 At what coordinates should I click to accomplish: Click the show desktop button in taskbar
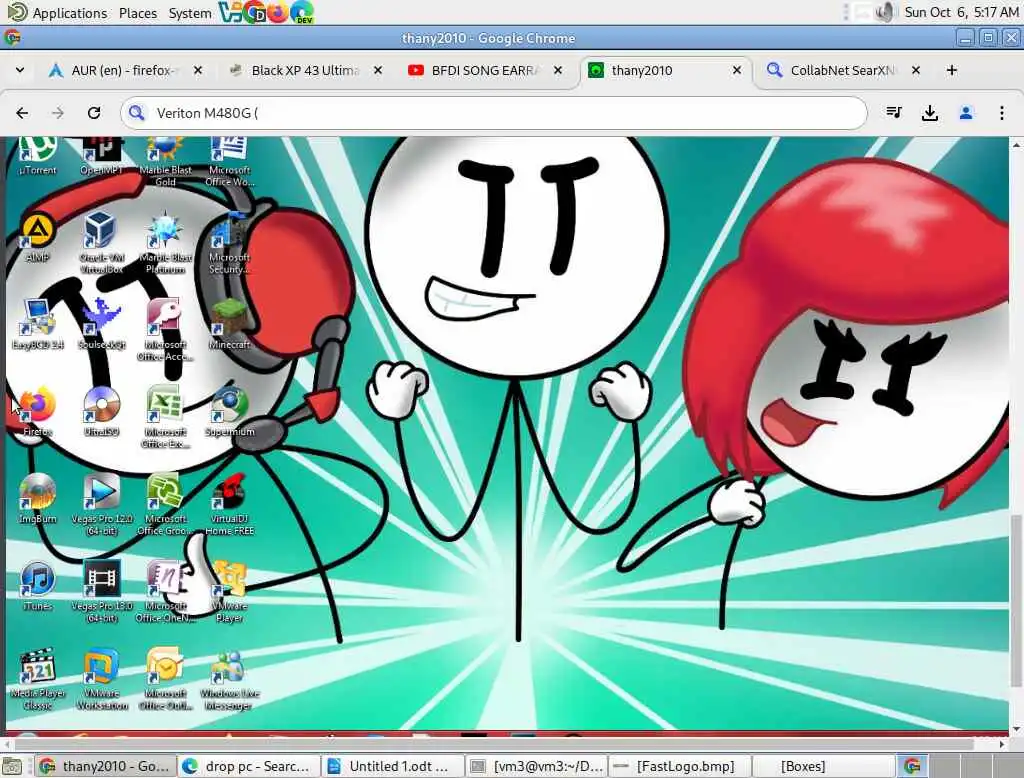[12, 766]
